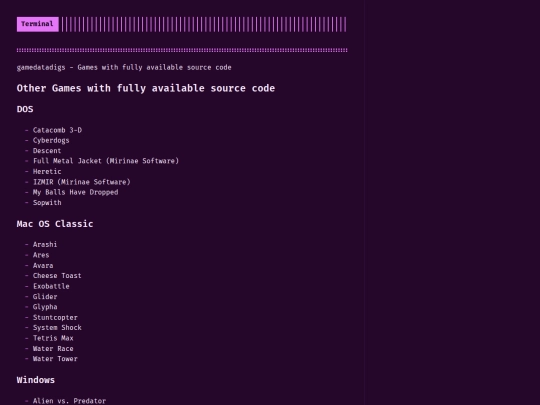
Task: Open the Cyberdogs entry
Action: coord(51,141)
